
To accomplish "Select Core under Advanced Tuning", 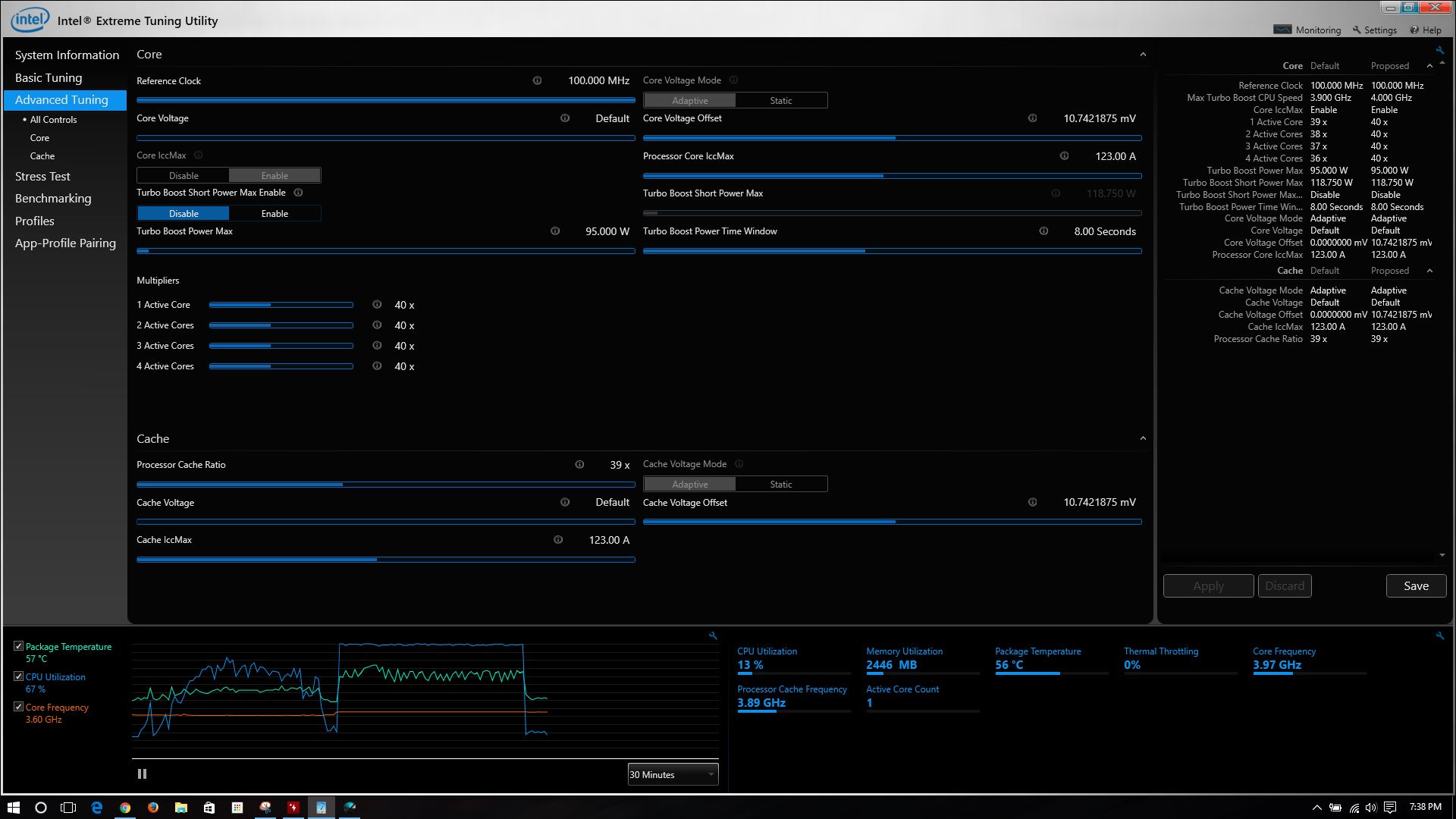I will [x=39, y=138].
